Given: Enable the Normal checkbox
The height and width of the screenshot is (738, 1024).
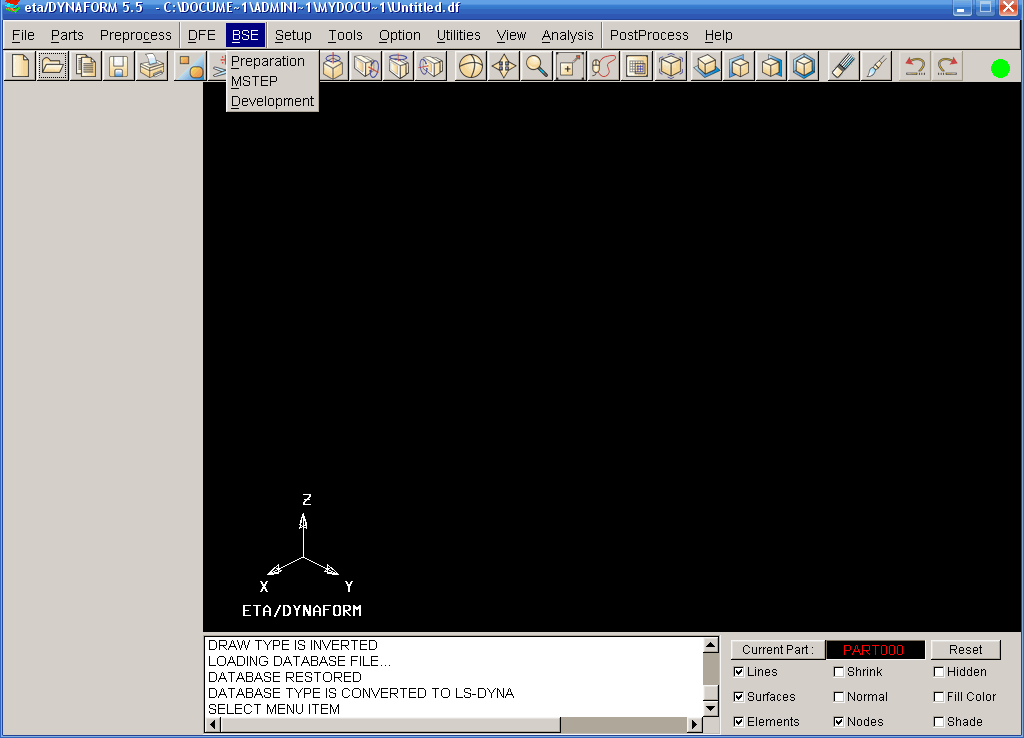Looking at the screenshot, I should point(839,697).
